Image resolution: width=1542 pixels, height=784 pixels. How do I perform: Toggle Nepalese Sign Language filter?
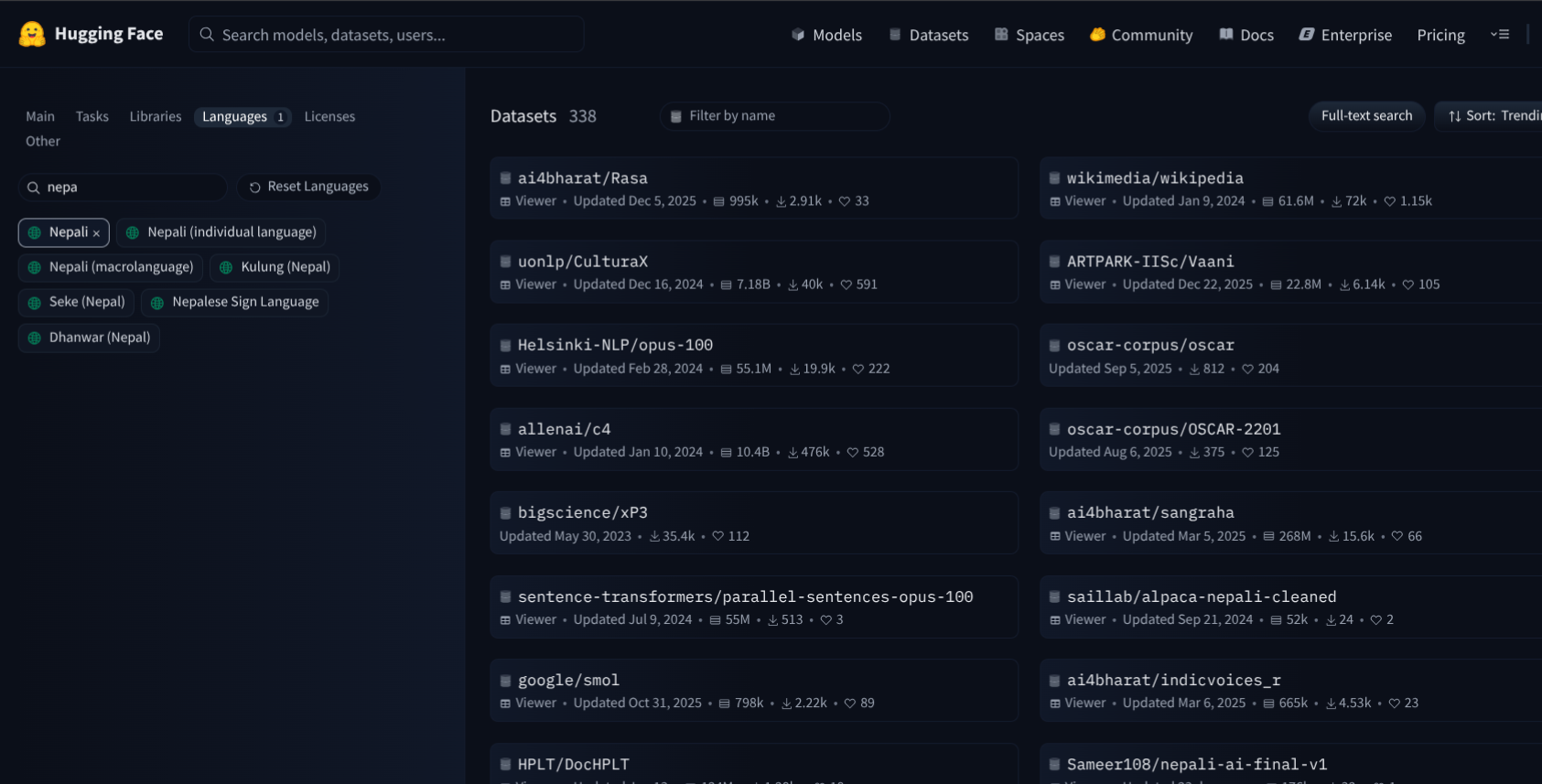(x=235, y=302)
